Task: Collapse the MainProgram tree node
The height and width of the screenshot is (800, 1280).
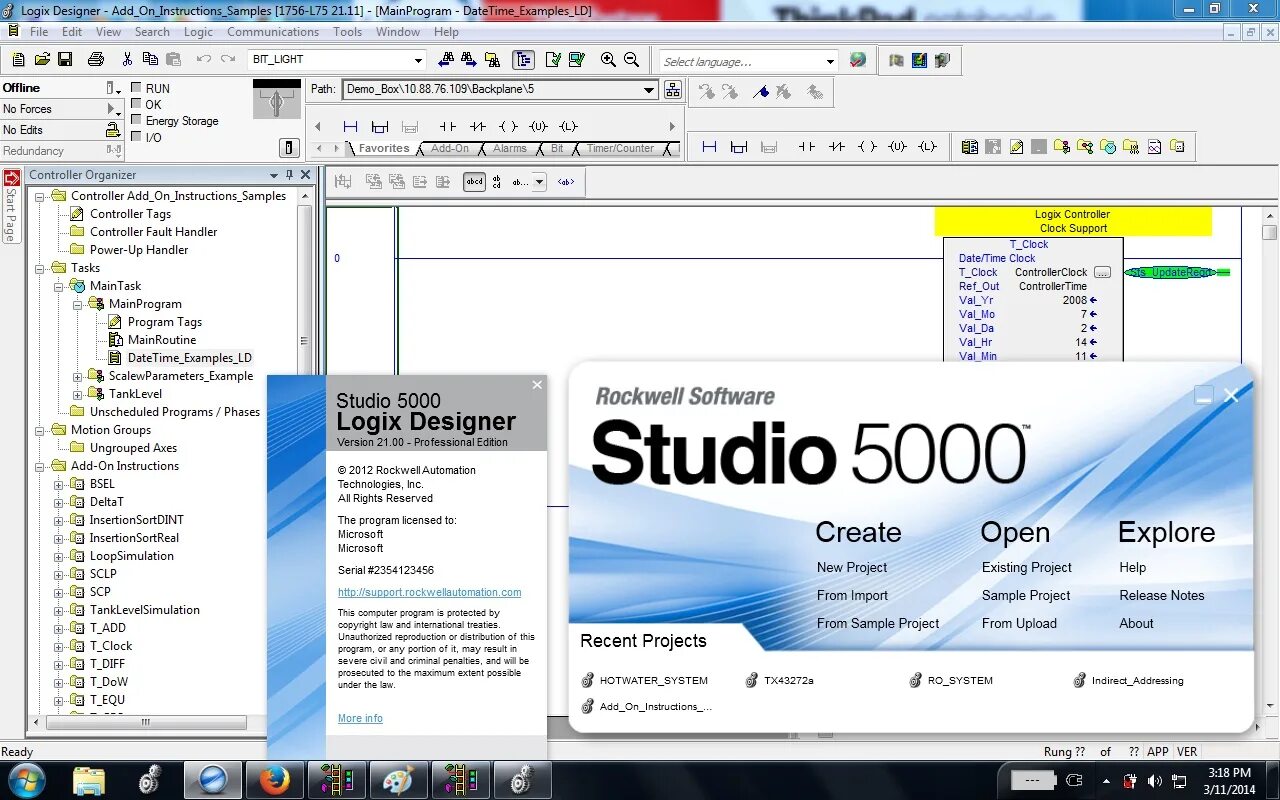Action: (78, 304)
